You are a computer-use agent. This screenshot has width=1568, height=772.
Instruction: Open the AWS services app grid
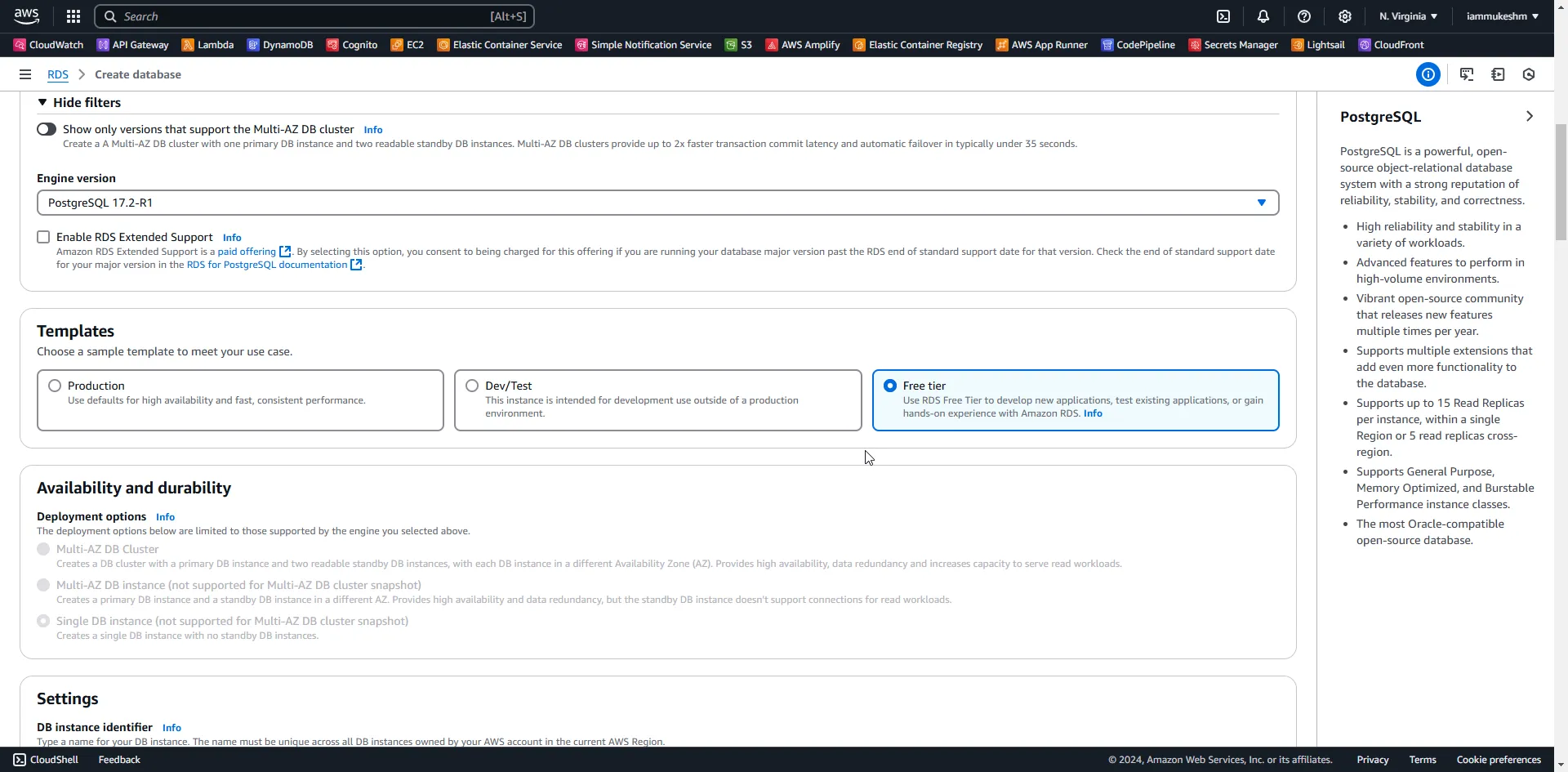73,16
